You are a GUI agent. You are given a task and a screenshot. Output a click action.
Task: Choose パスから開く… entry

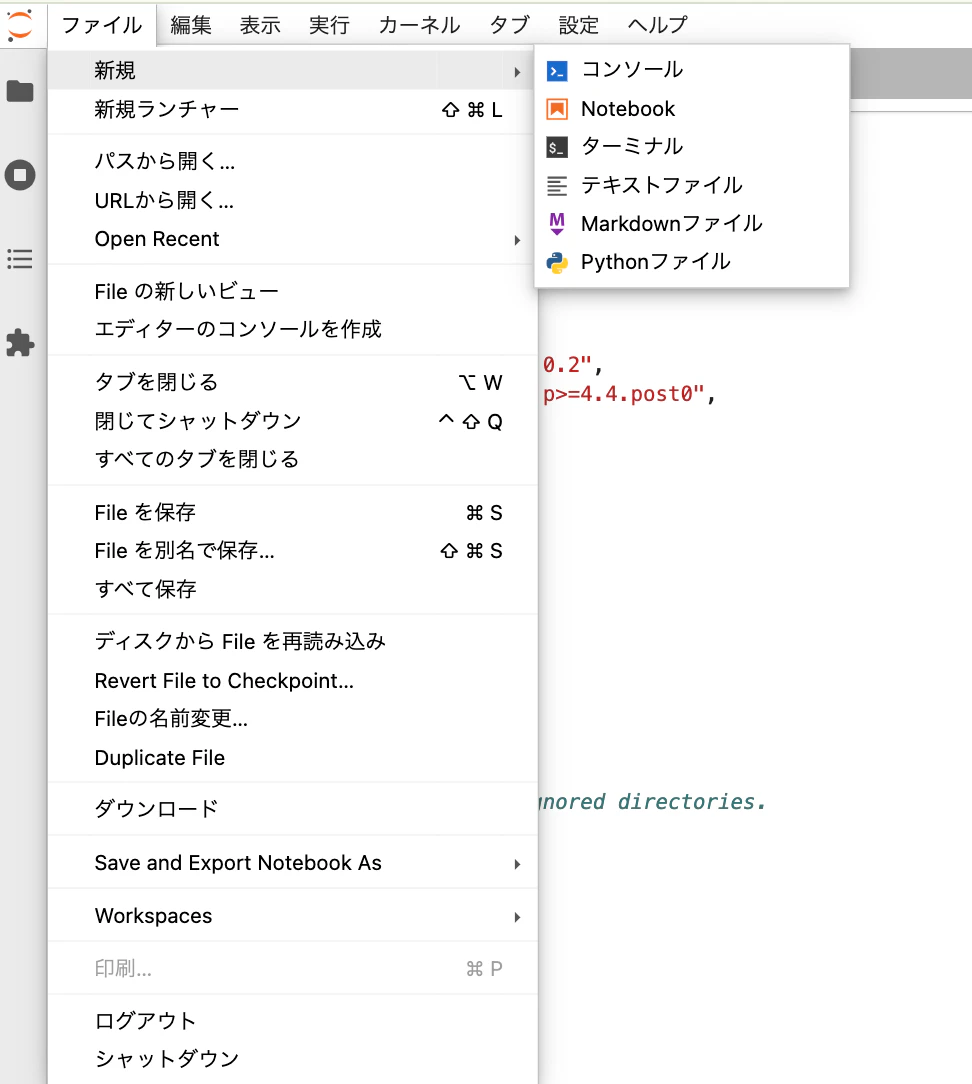point(292,161)
